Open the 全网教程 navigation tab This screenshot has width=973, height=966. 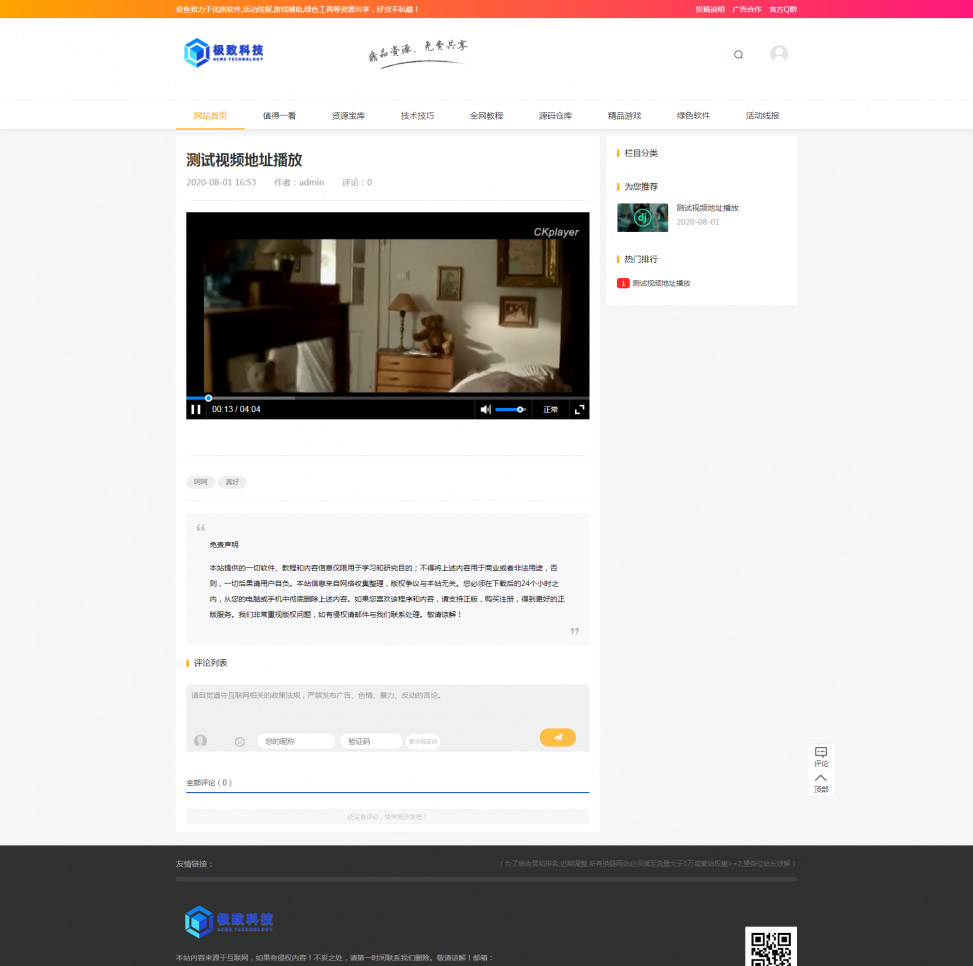486,116
